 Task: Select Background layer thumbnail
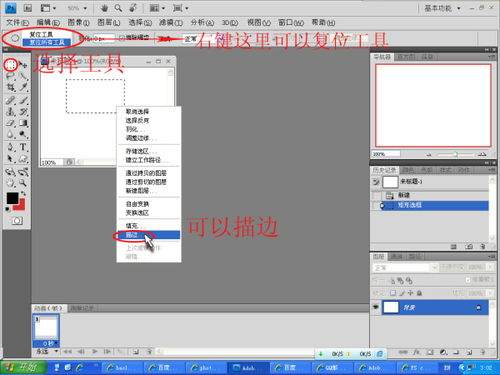pyautogui.click(x=391, y=307)
